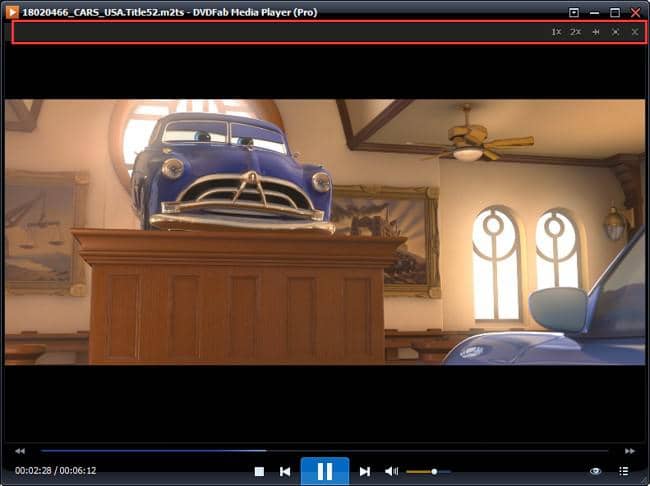Click the elapsed time 00:02:28 display
This screenshot has height=486, width=650.
pos(33,471)
